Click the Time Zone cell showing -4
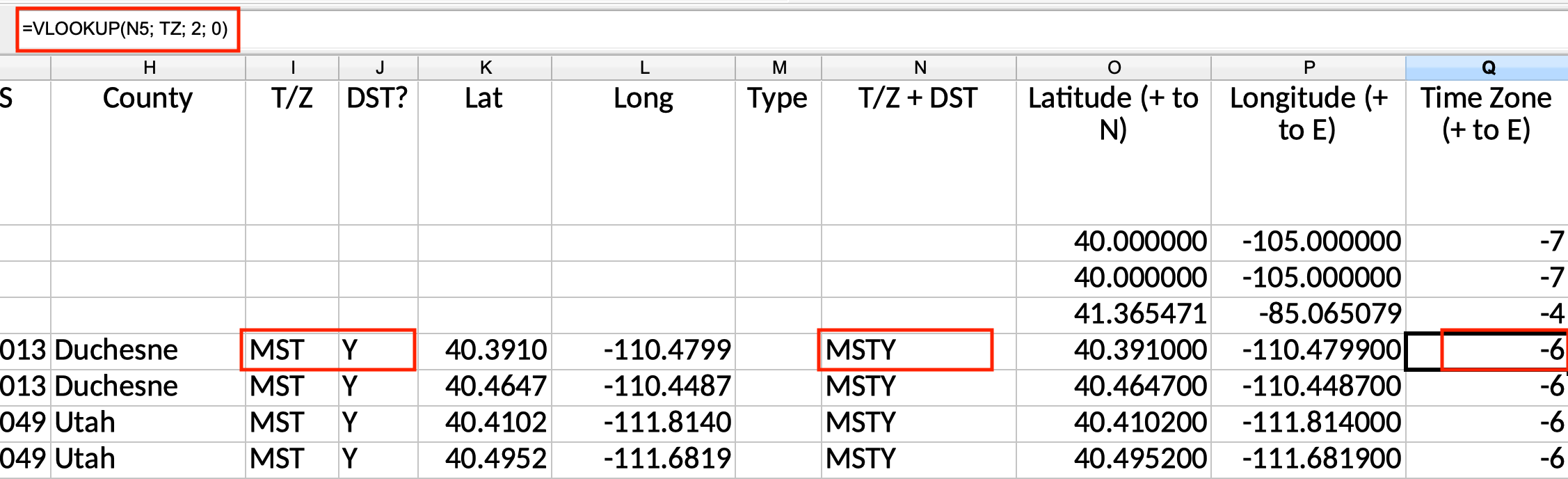Screen dimensions: 1568x479 pos(1487,314)
